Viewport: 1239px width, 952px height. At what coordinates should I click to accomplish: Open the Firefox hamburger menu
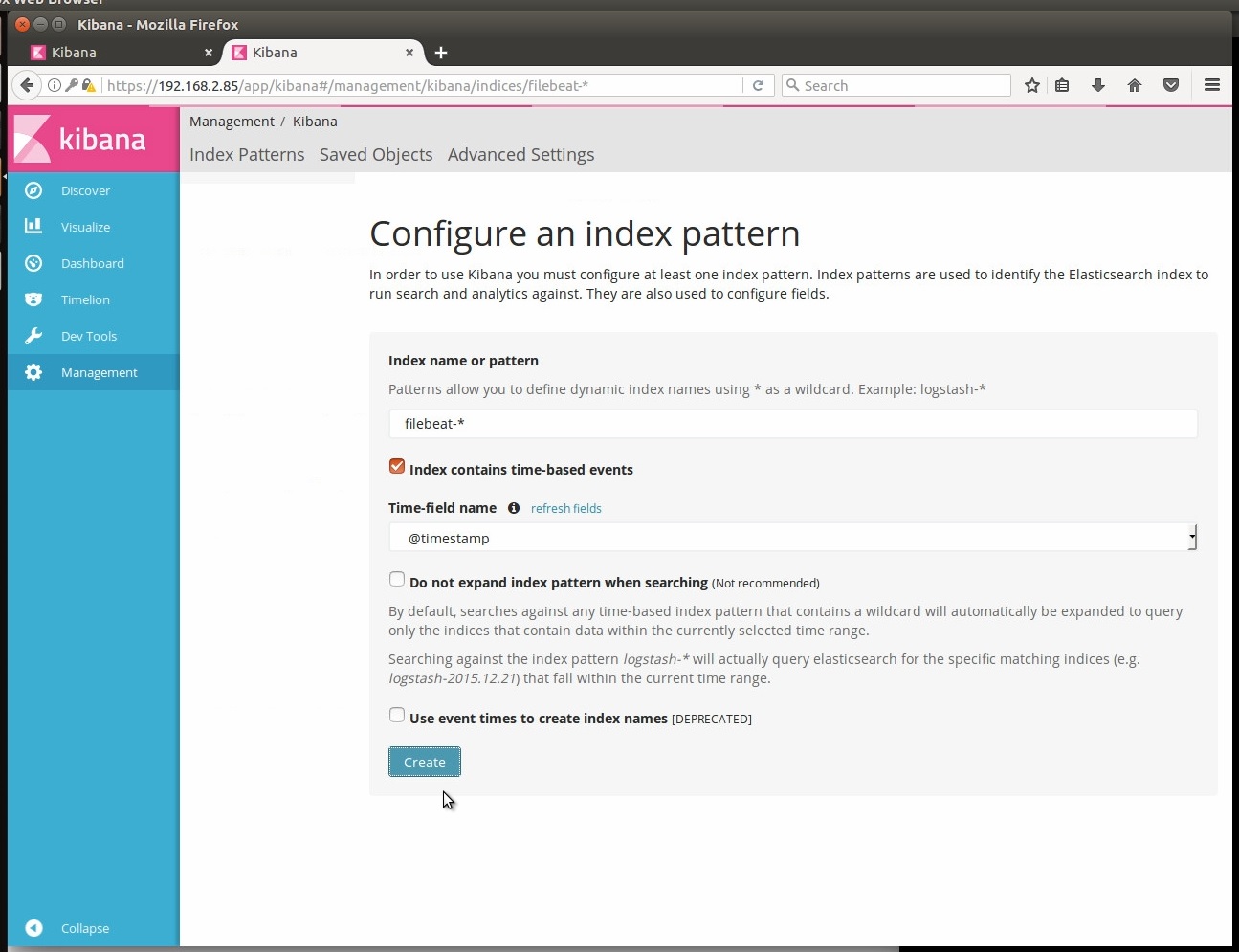1211,85
